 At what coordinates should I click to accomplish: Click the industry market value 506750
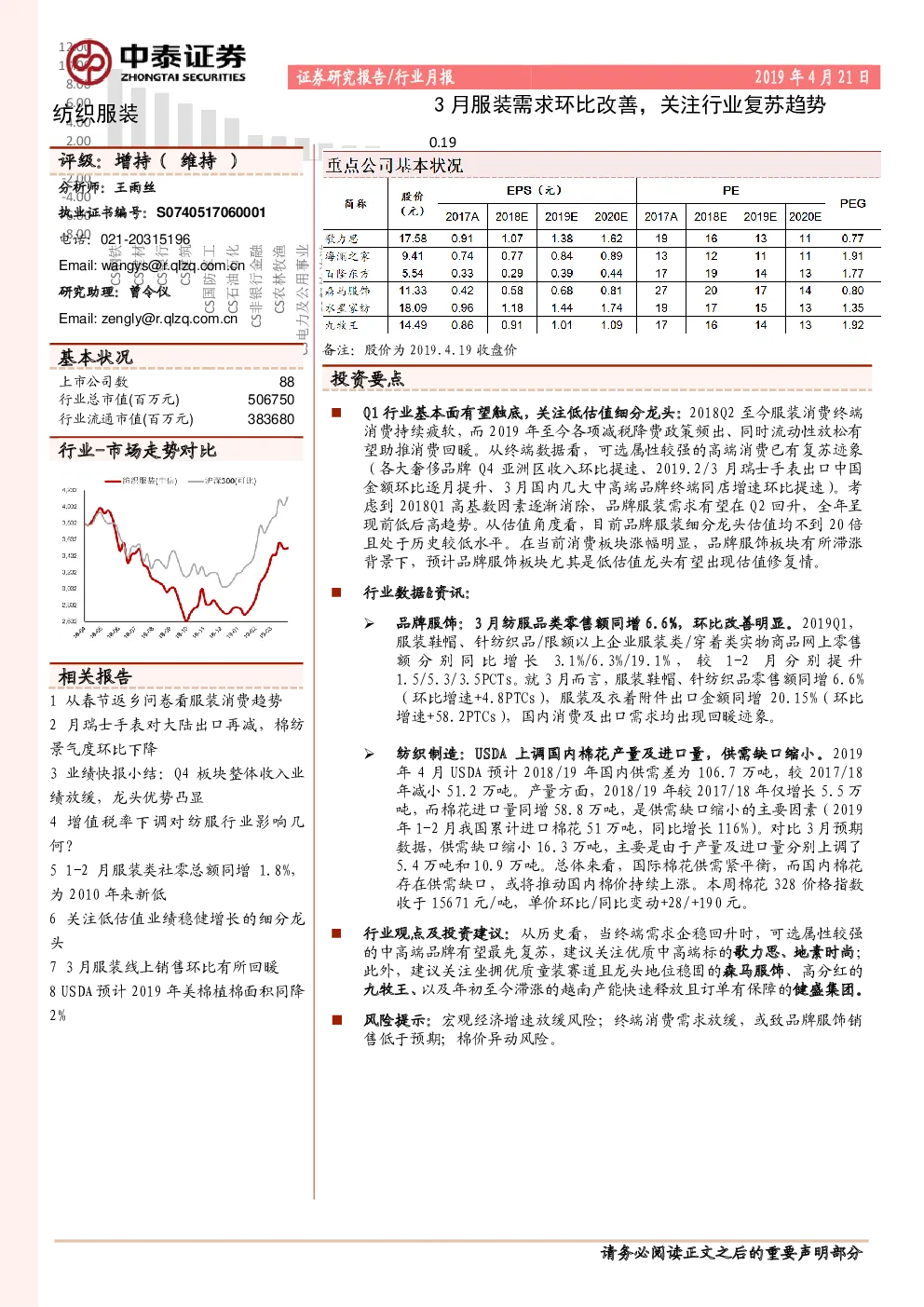(x=271, y=400)
